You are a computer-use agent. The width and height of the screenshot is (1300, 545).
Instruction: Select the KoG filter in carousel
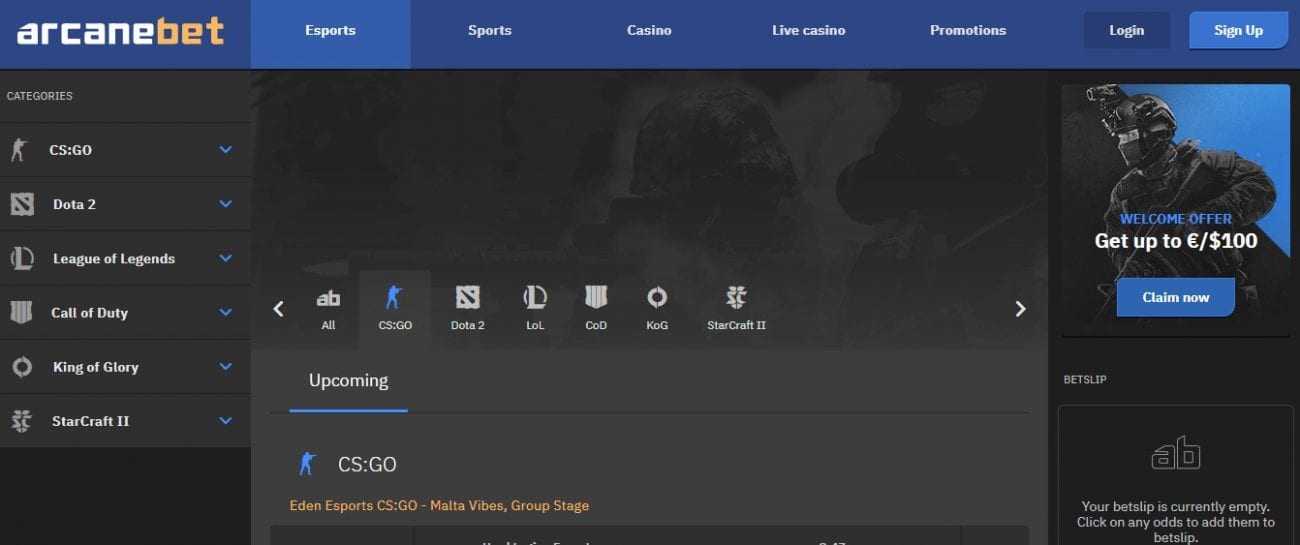pos(657,308)
